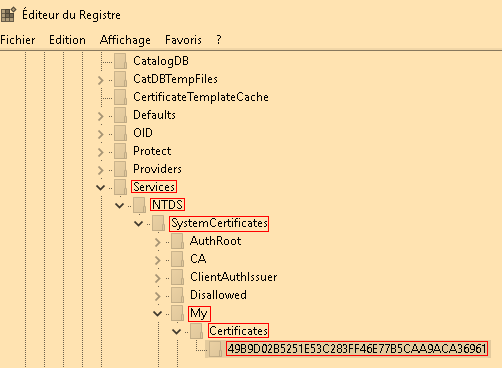Open the Affichage menu
Image resolution: width=502 pixels, height=368 pixels.
click(125, 40)
